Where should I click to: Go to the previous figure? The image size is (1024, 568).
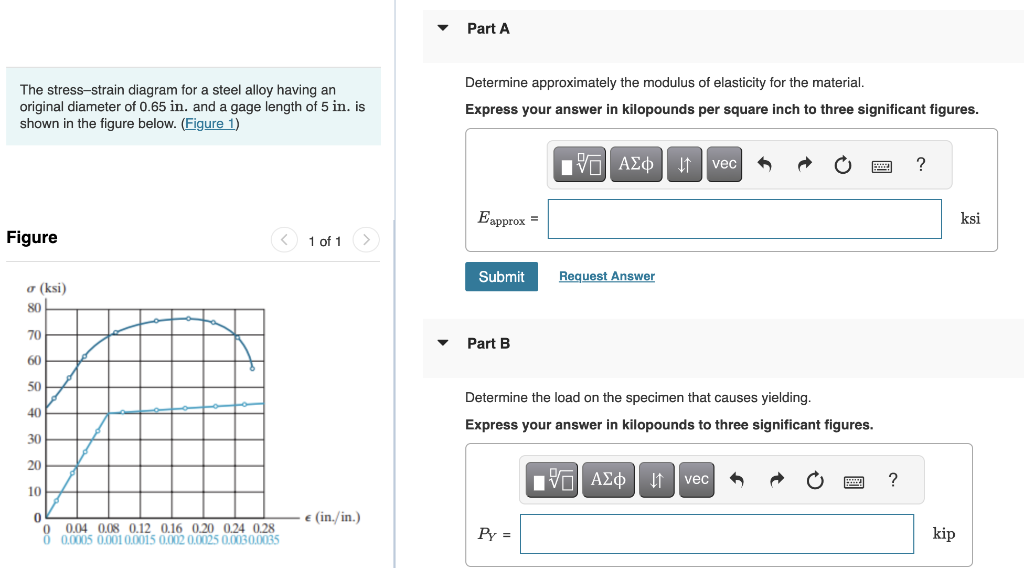pos(284,240)
